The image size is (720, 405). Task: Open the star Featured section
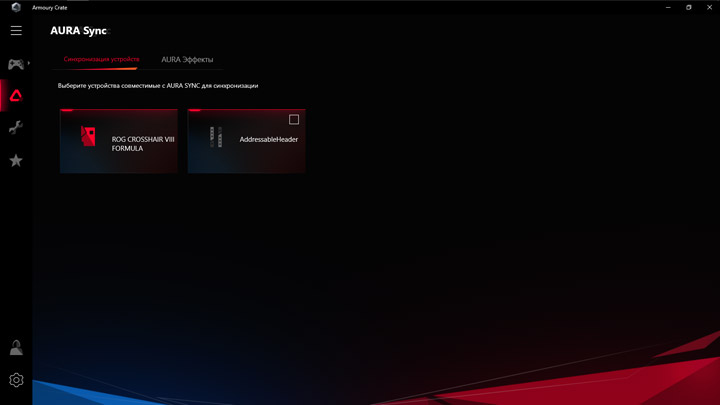click(x=16, y=160)
